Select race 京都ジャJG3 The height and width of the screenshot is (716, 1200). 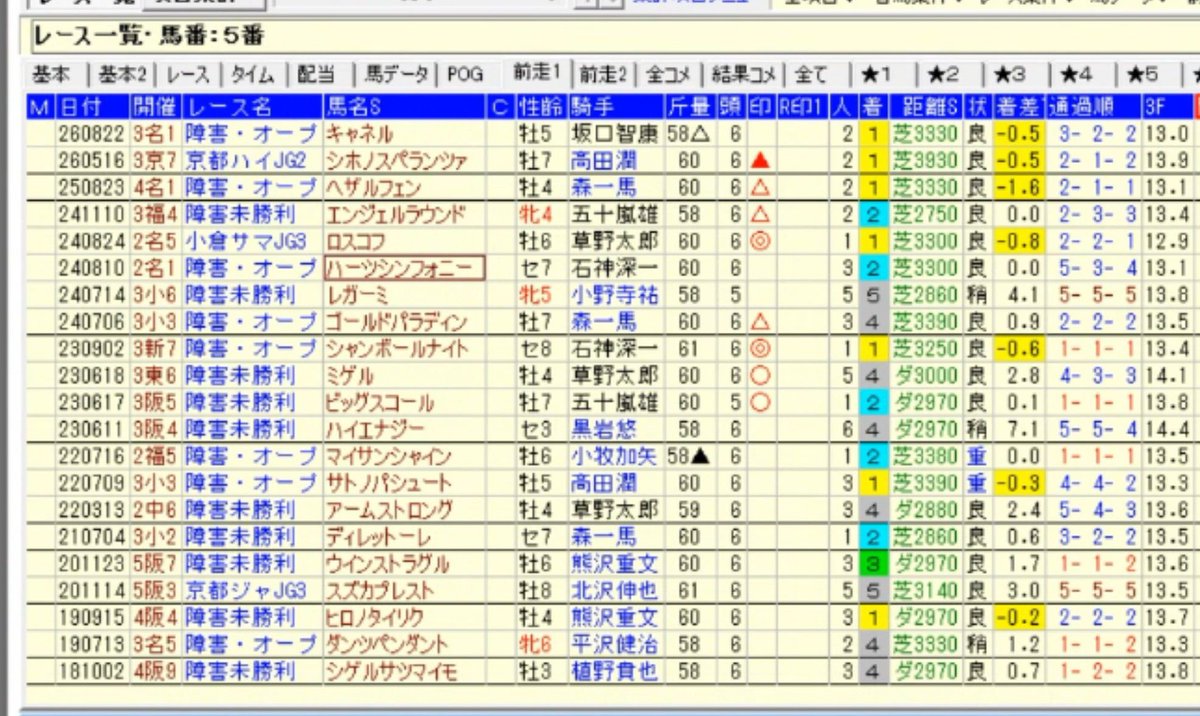coord(247,591)
